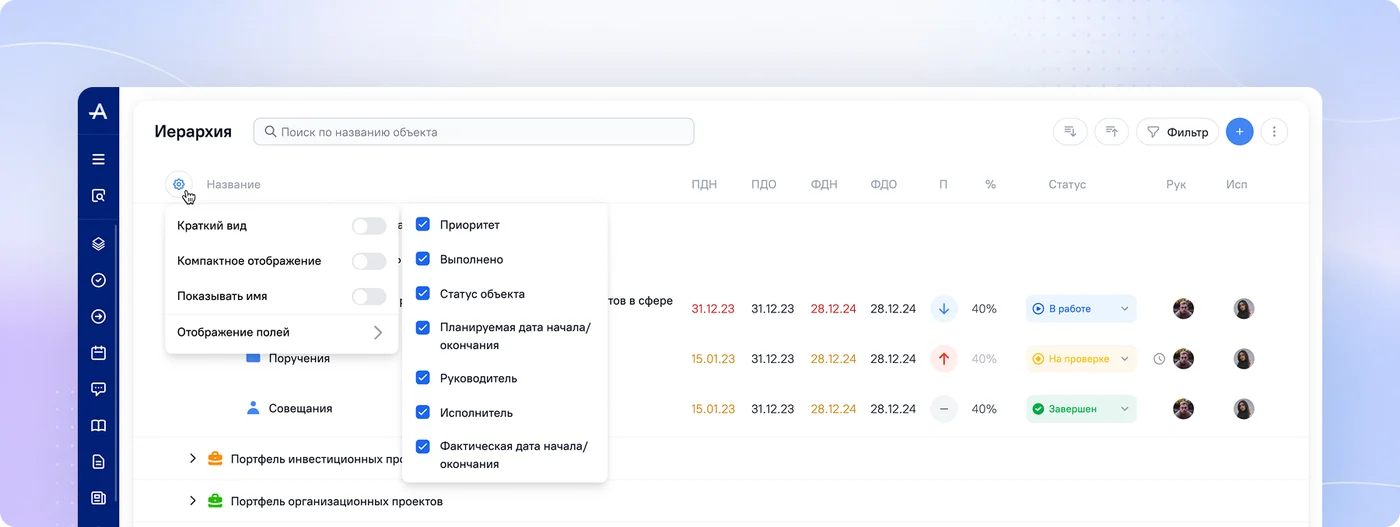Click executor avatar in На проверке row

point(1244,359)
